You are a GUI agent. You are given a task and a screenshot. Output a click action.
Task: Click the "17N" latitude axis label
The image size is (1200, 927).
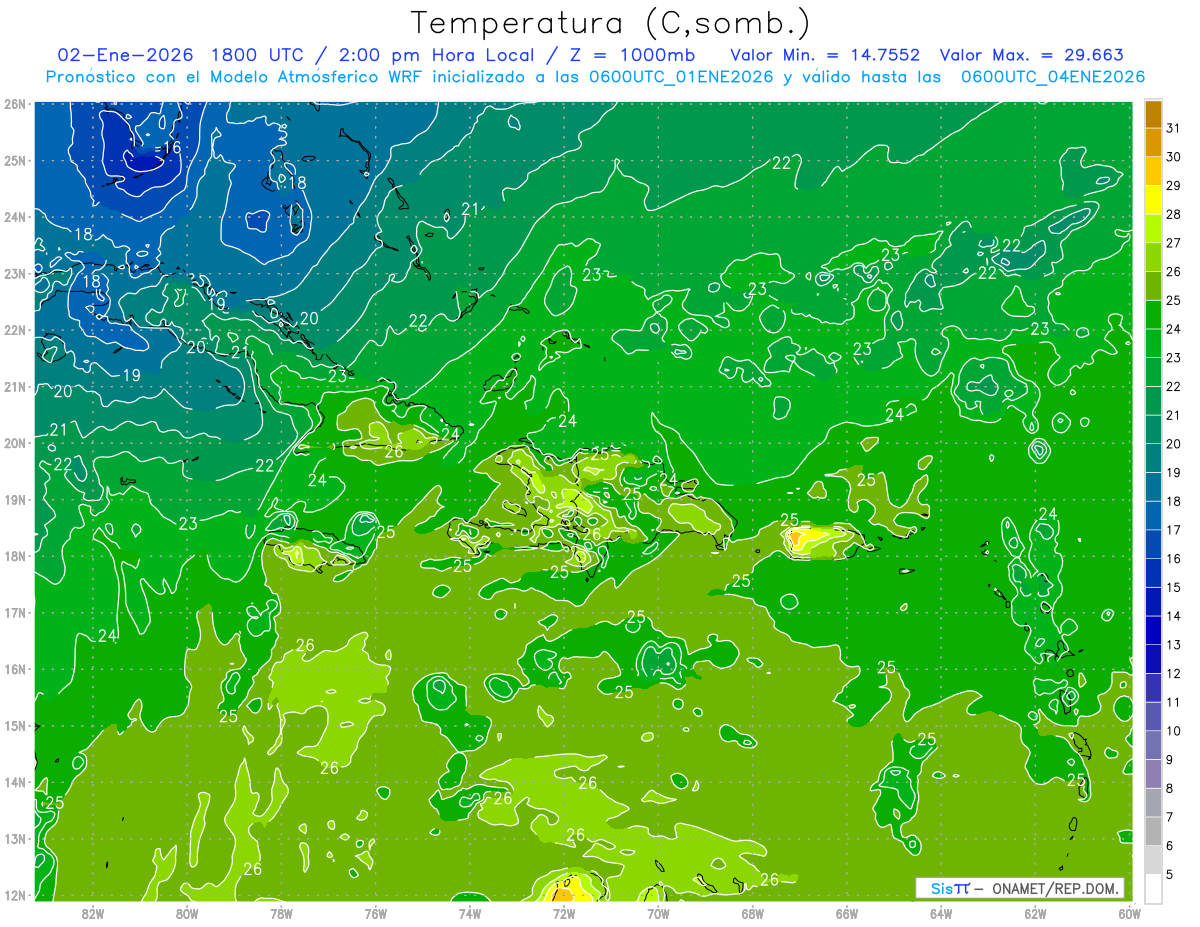coord(16,612)
